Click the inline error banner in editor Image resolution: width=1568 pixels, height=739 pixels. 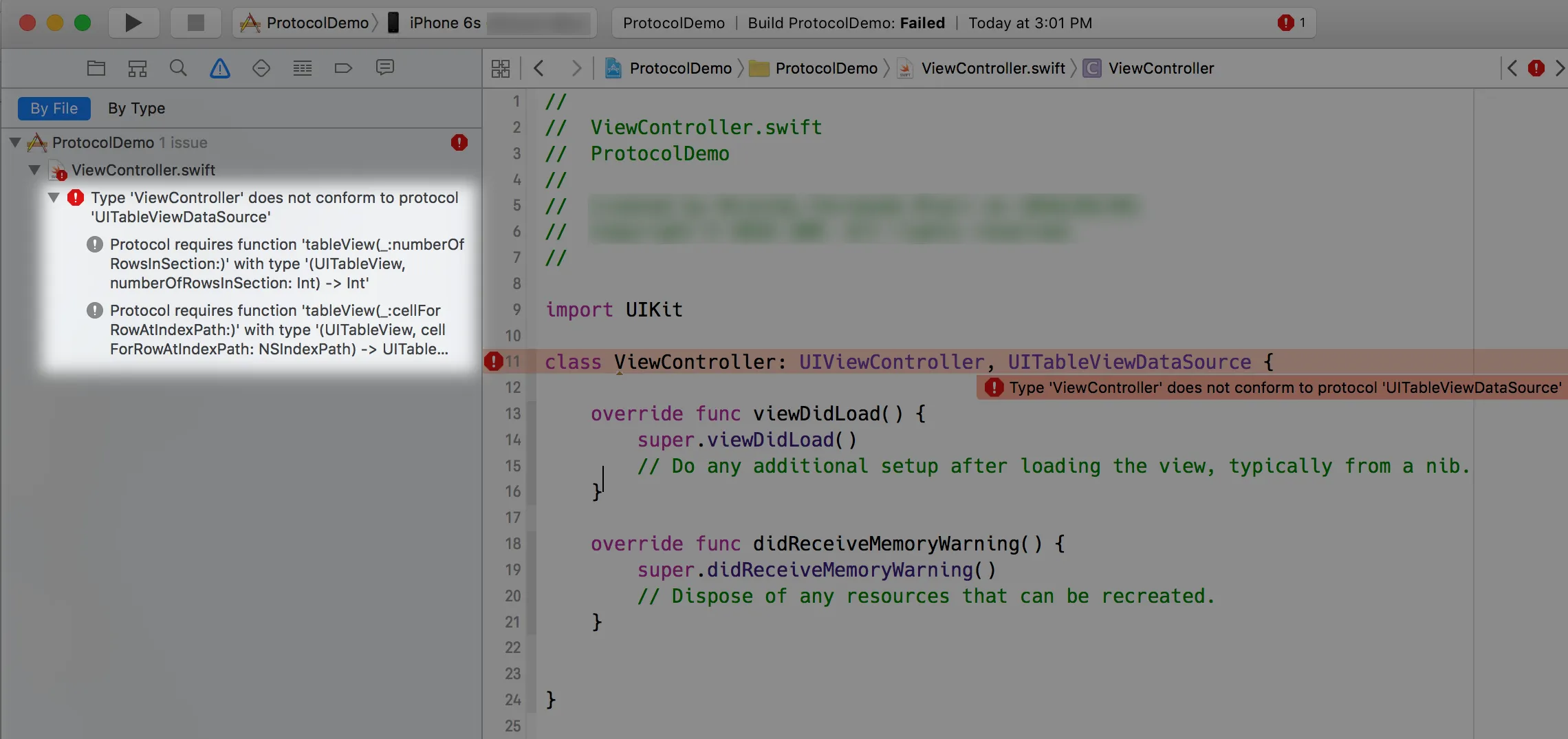coord(1272,387)
